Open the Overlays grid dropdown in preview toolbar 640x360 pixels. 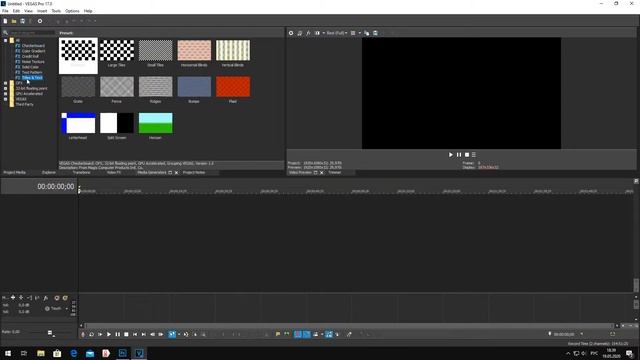360,33
